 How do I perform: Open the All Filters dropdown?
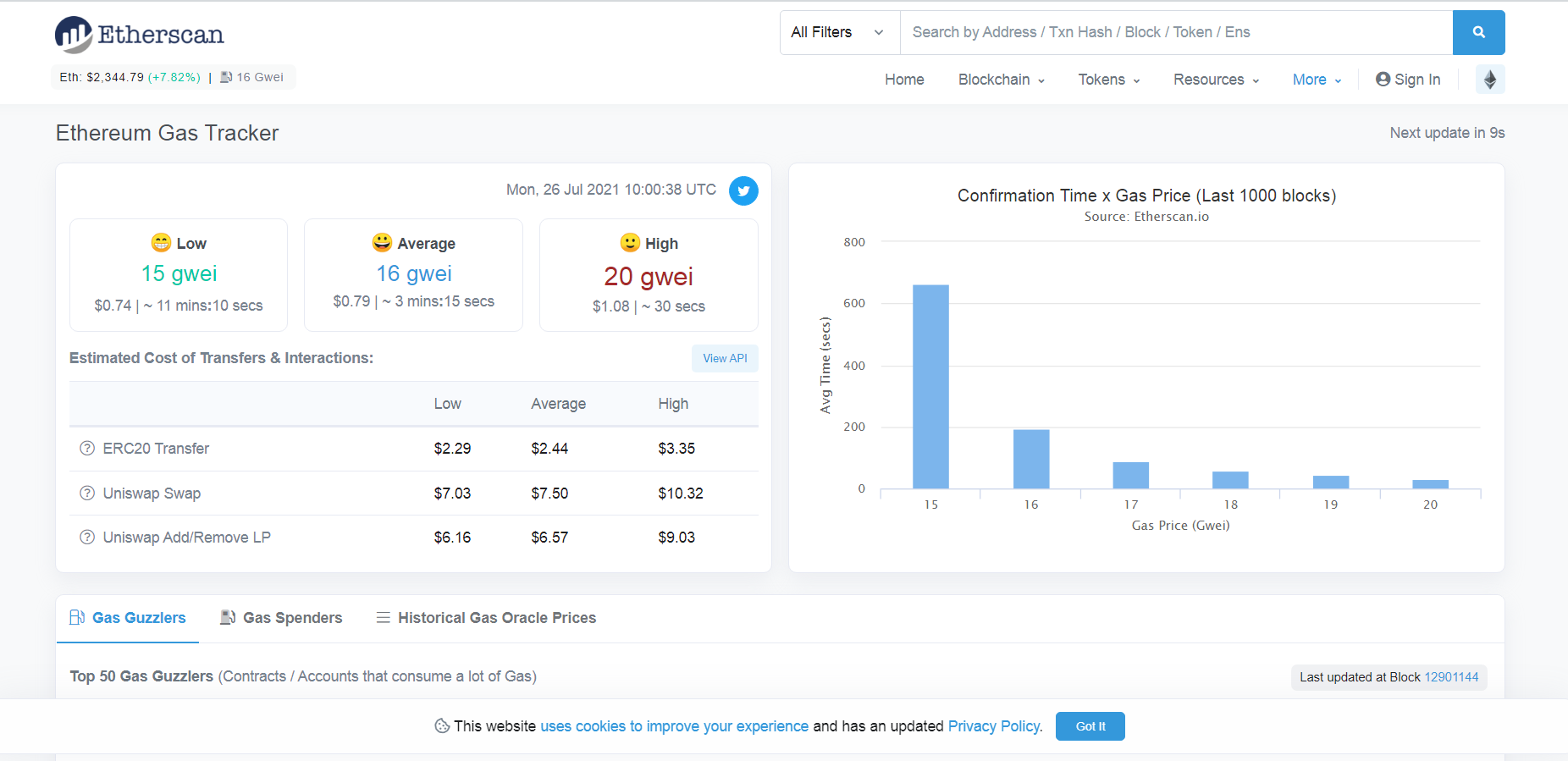tap(840, 32)
